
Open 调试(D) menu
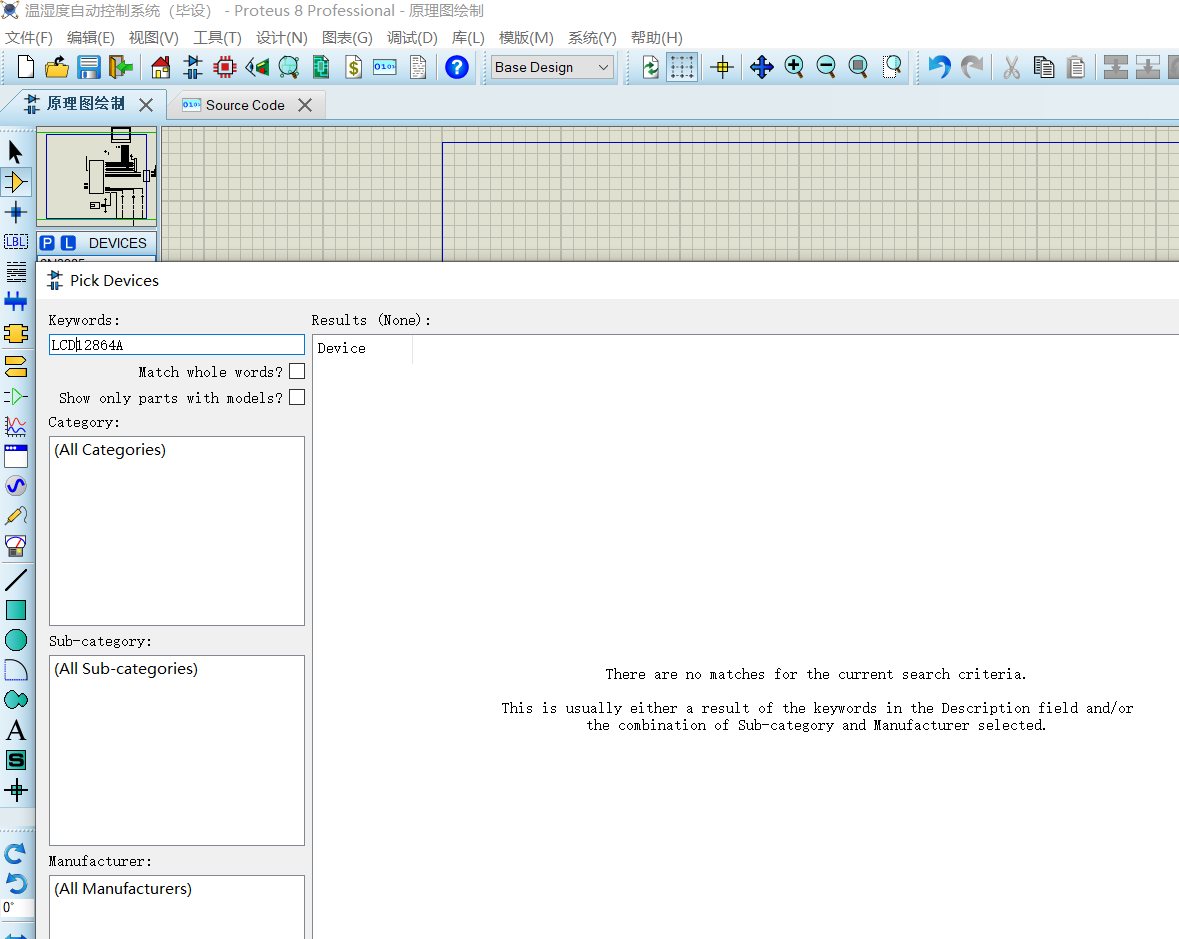pos(412,38)
